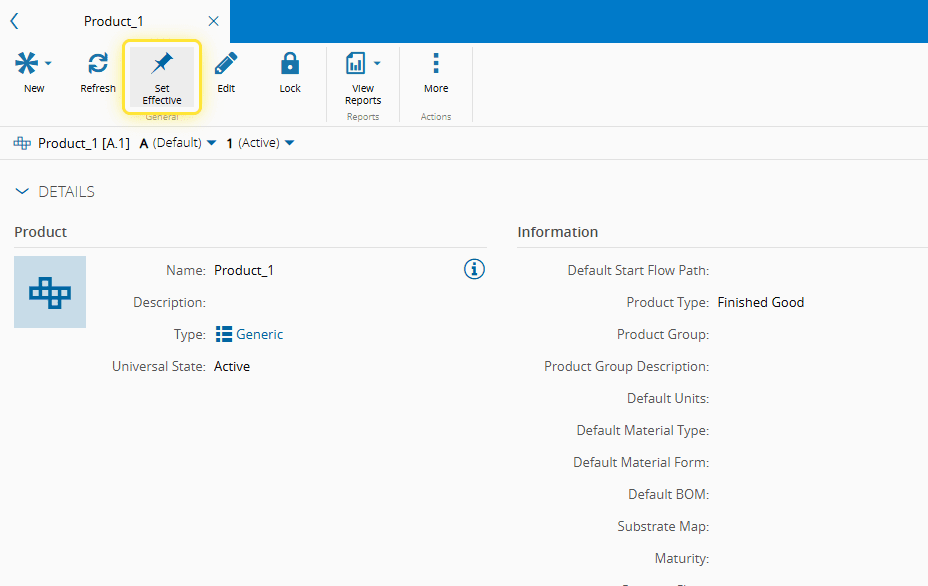Click the Product_1 [A.1] breadcrumb text
The height and width of the screenshot is (586, 928).
click(84, 143)
